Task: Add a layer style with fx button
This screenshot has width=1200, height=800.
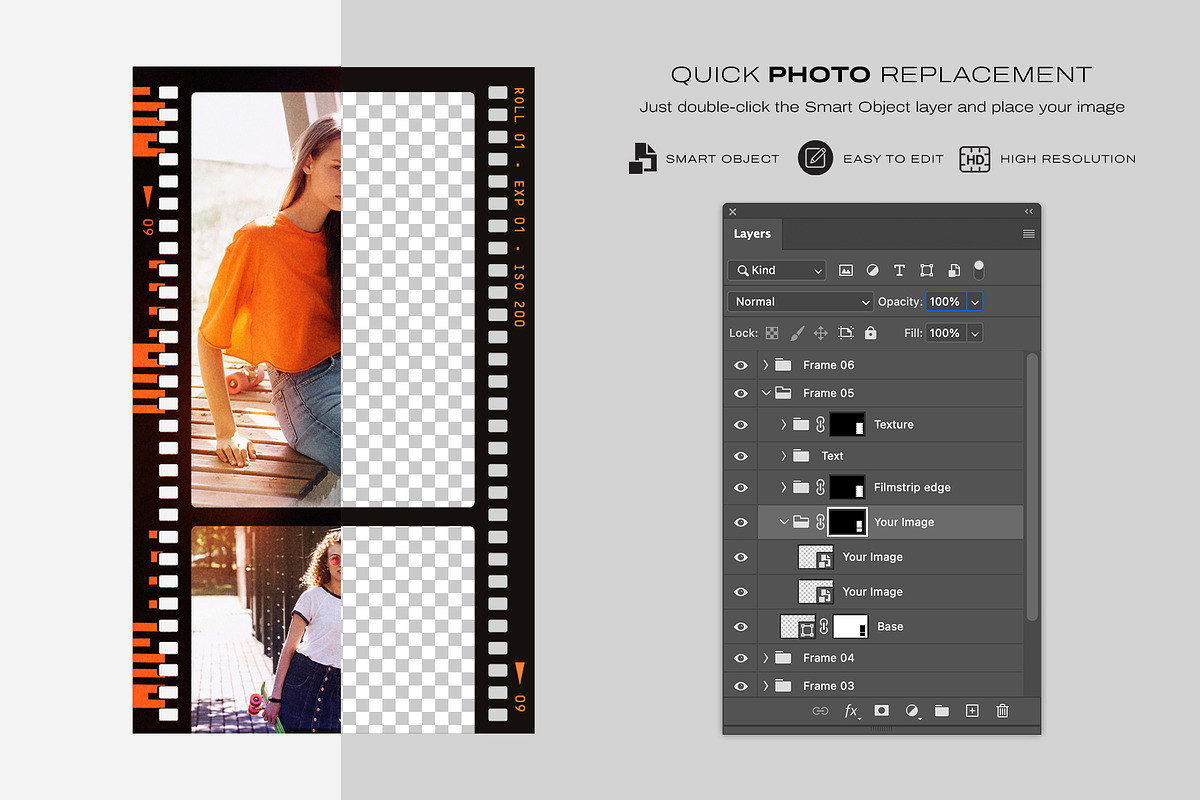Action: pos(852,711)
